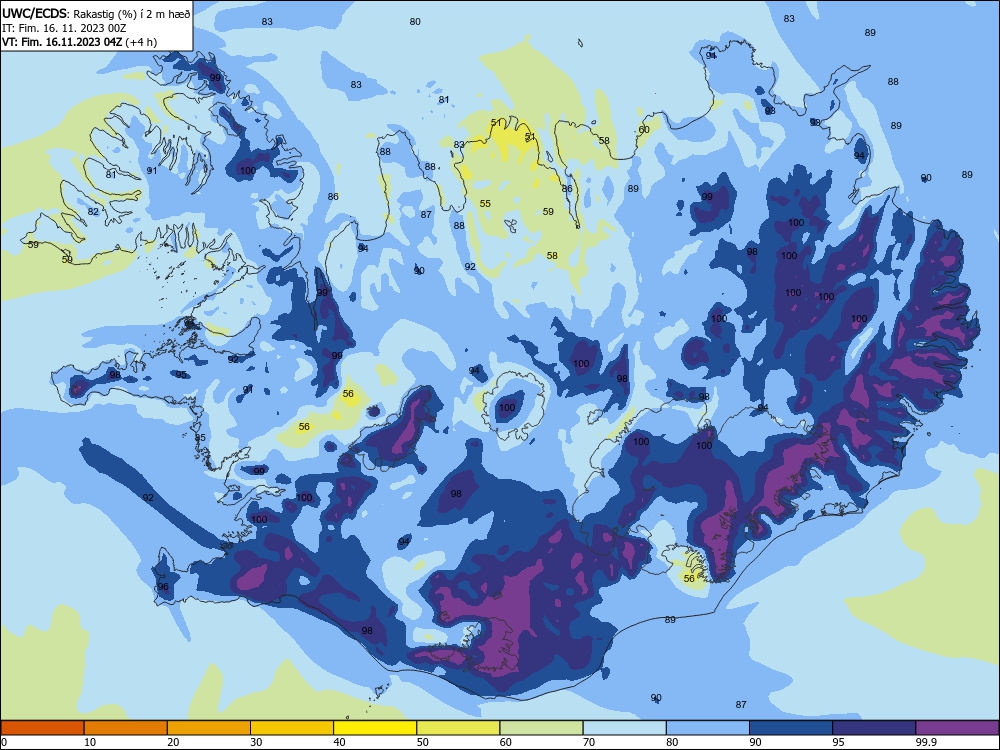Click the 20–30 amber legend swatch
The height and width of the screenshot is (750, 1000).
(x=209, y=728)
